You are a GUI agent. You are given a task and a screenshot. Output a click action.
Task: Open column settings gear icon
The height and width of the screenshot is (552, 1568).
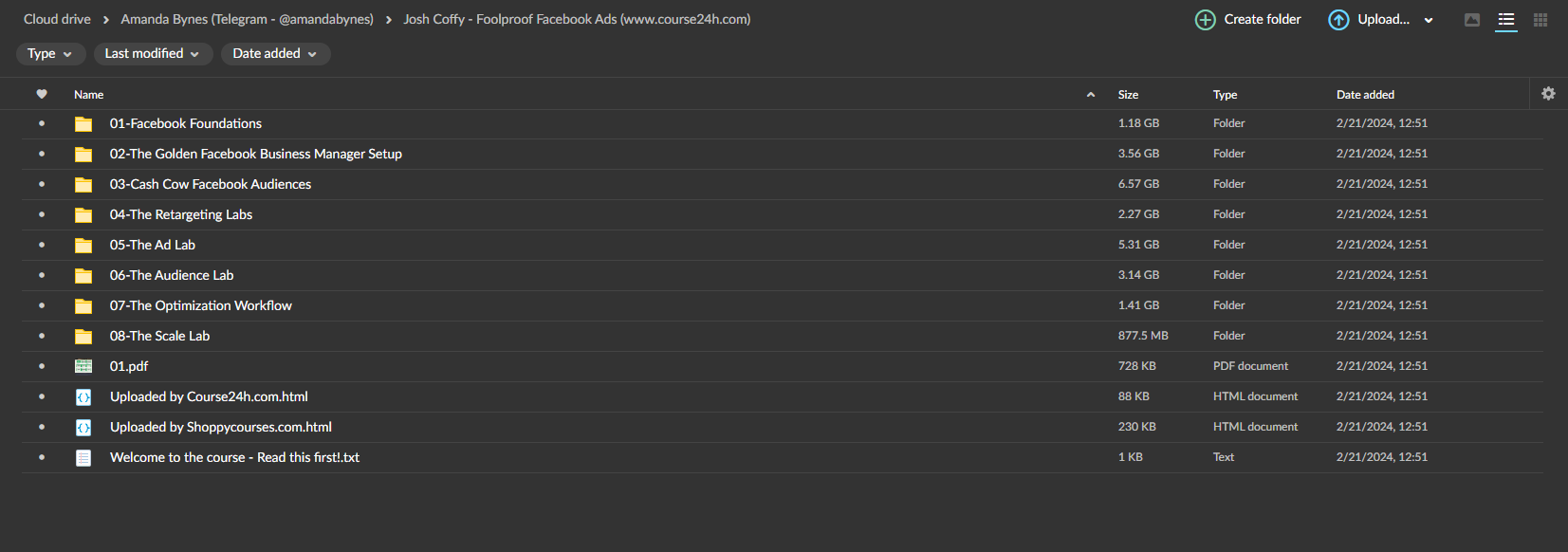point(1548,94)
